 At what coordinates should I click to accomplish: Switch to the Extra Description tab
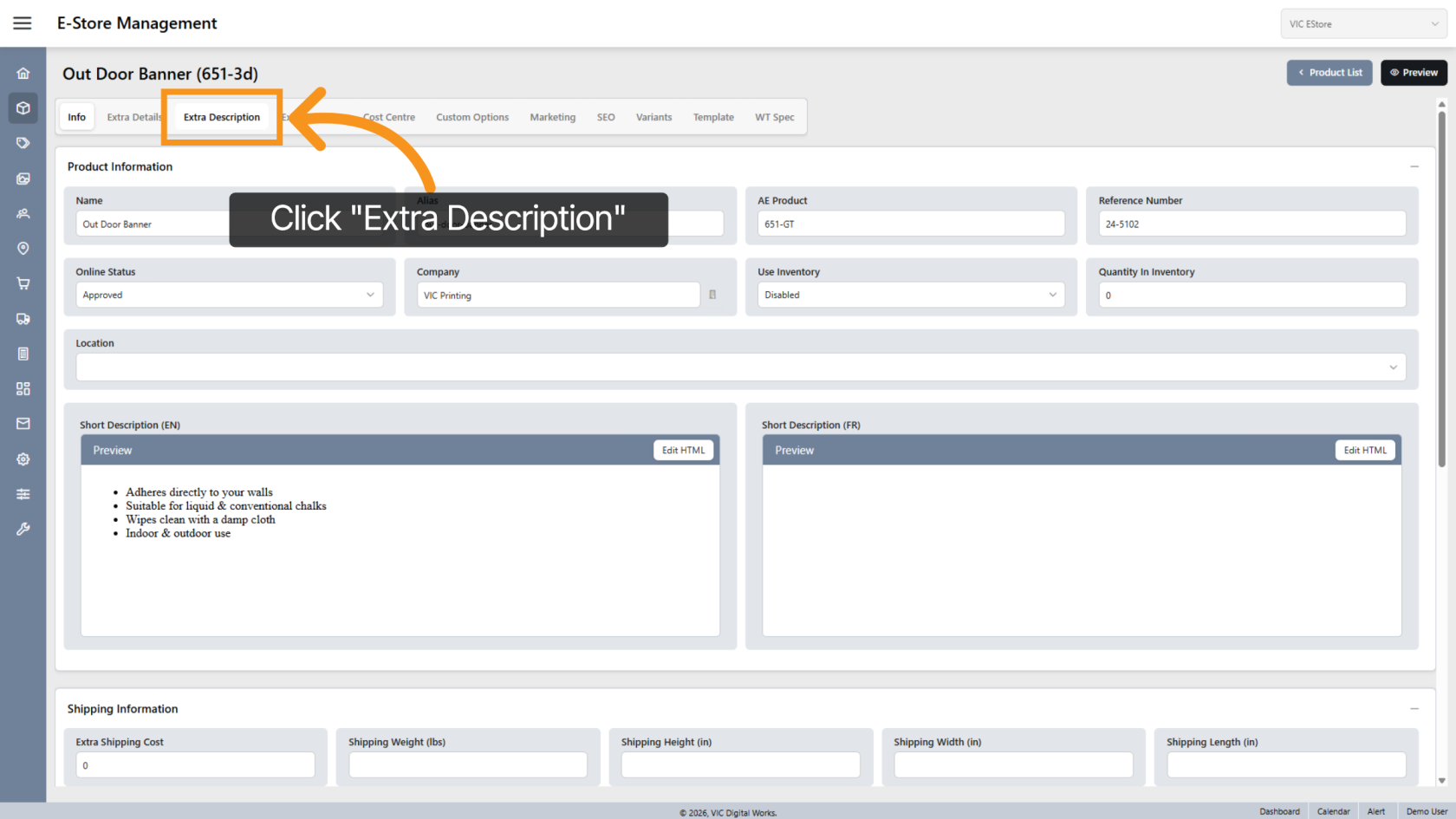(222, 117)
